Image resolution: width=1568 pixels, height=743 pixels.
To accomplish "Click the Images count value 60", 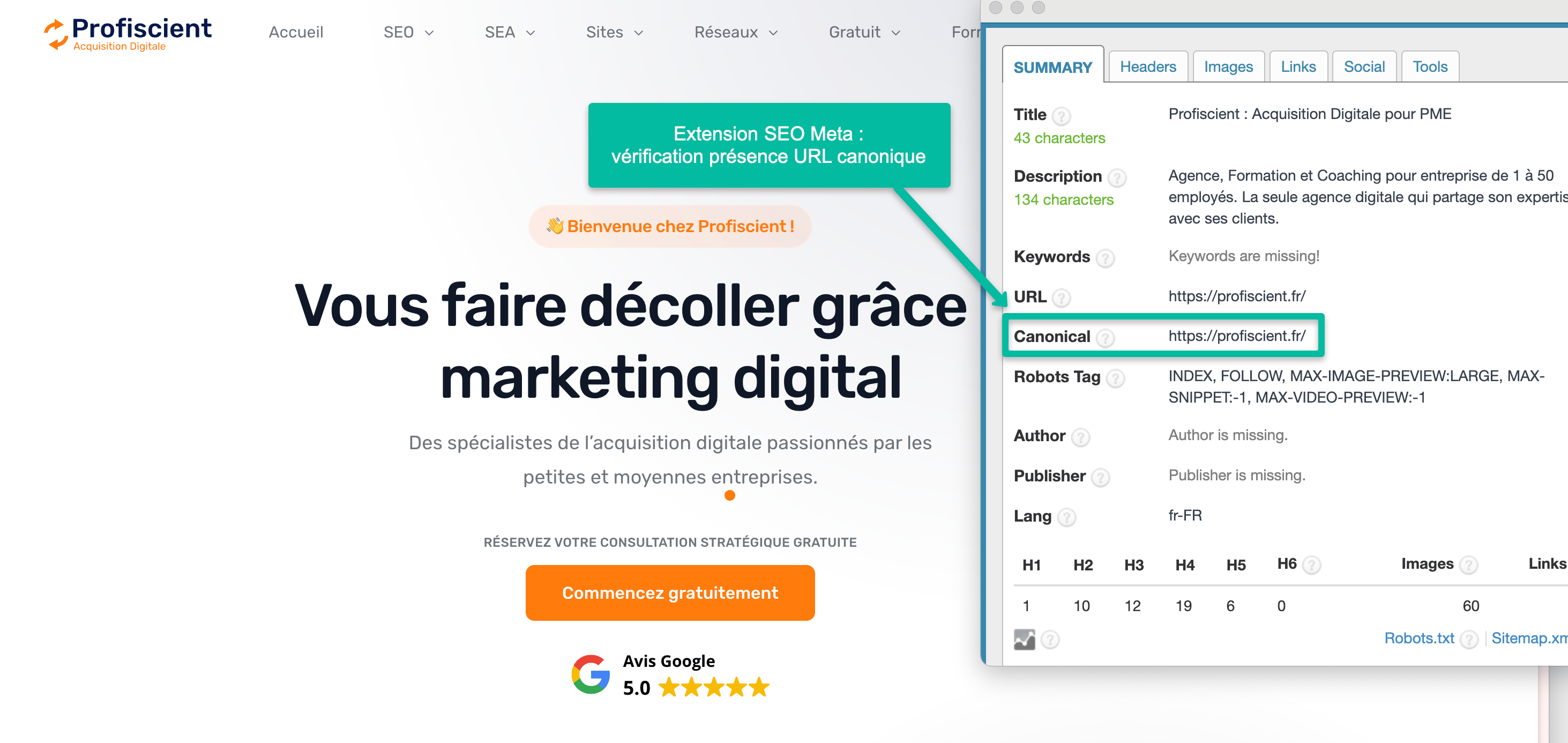I will [1470, 606].
